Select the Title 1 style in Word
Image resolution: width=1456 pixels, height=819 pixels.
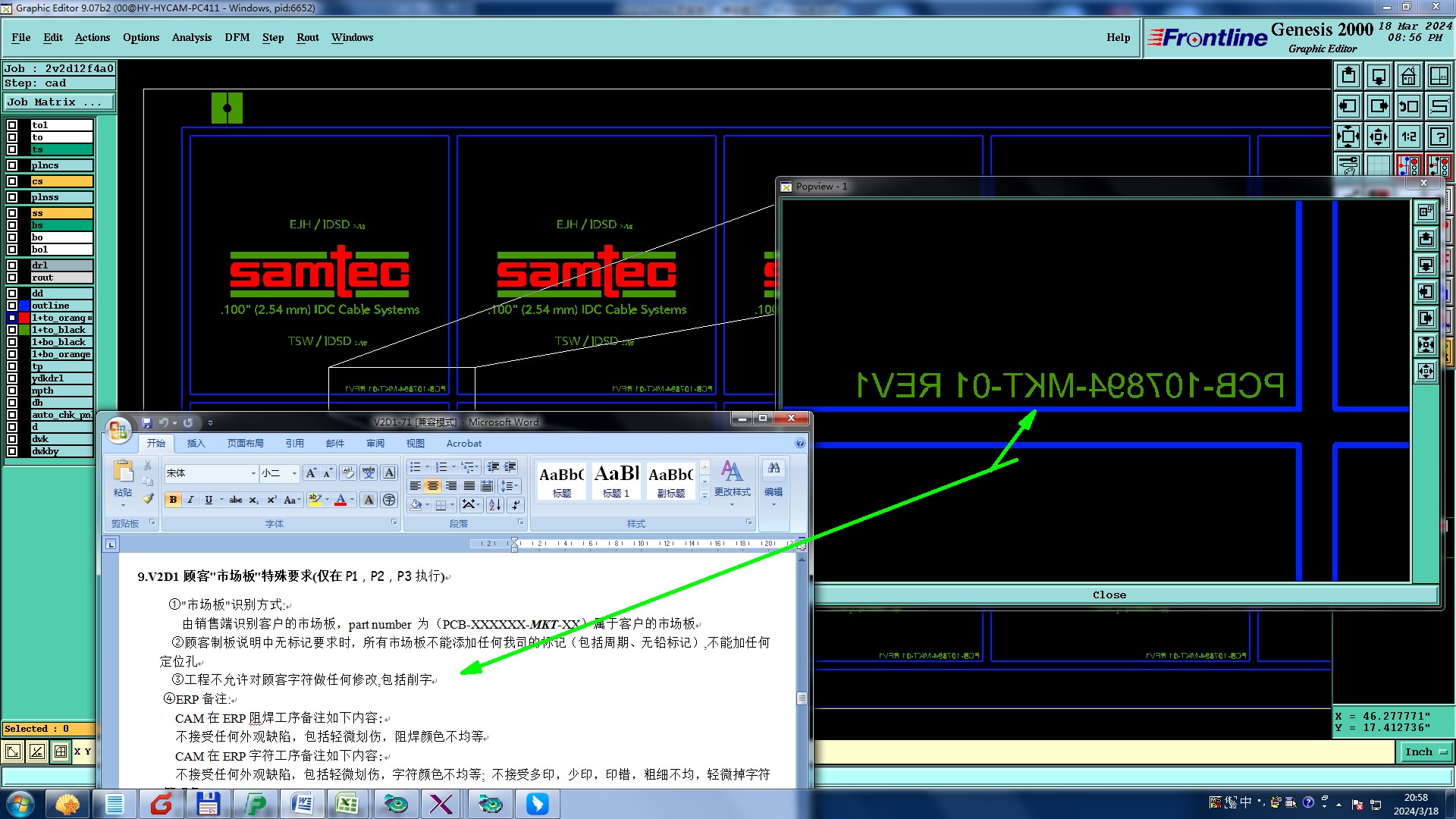pos(616,481)
